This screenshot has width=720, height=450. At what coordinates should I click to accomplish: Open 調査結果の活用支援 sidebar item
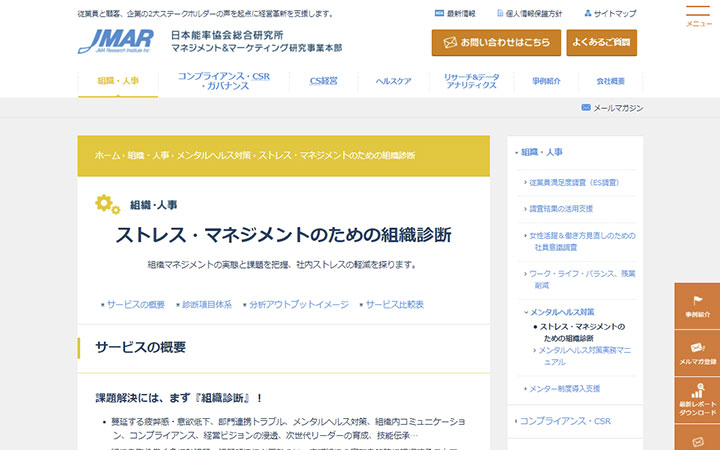pos(559,208)
